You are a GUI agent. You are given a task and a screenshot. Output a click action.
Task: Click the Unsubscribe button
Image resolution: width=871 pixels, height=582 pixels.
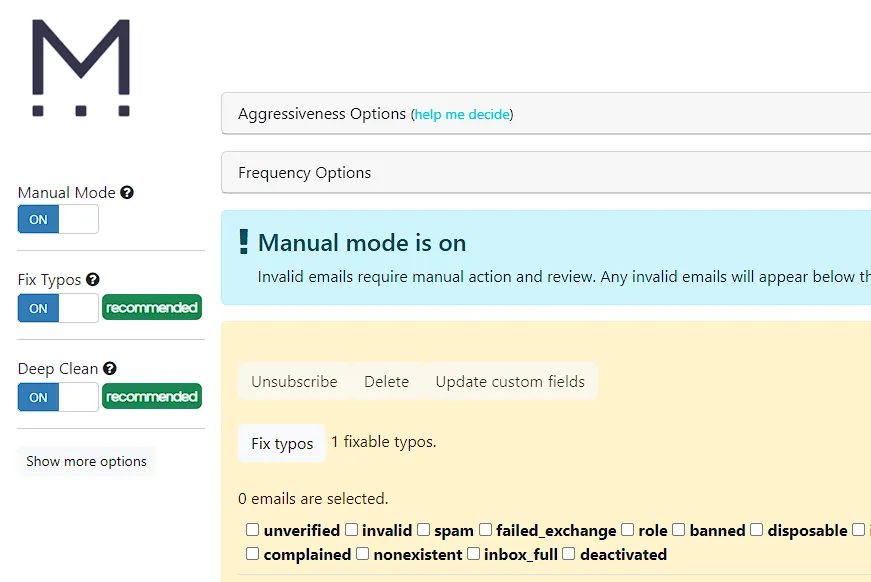(294, 382)
